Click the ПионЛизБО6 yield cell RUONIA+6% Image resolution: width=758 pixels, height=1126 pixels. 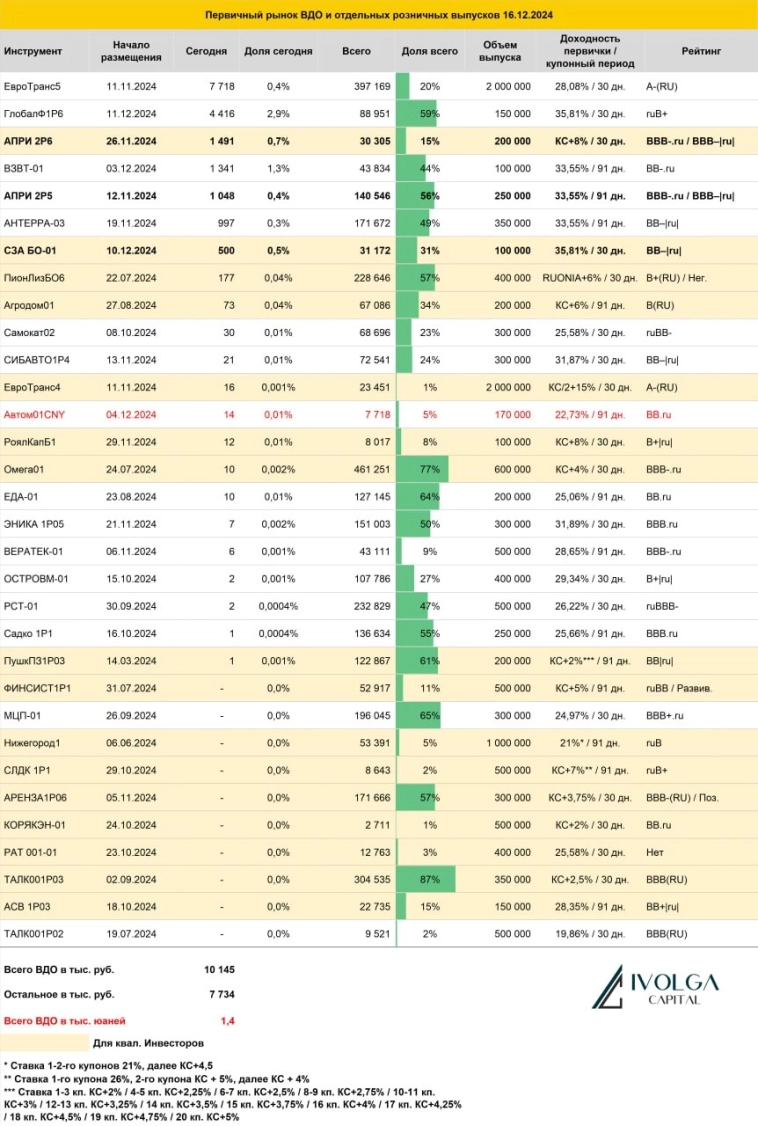click(x=589, y=277)
